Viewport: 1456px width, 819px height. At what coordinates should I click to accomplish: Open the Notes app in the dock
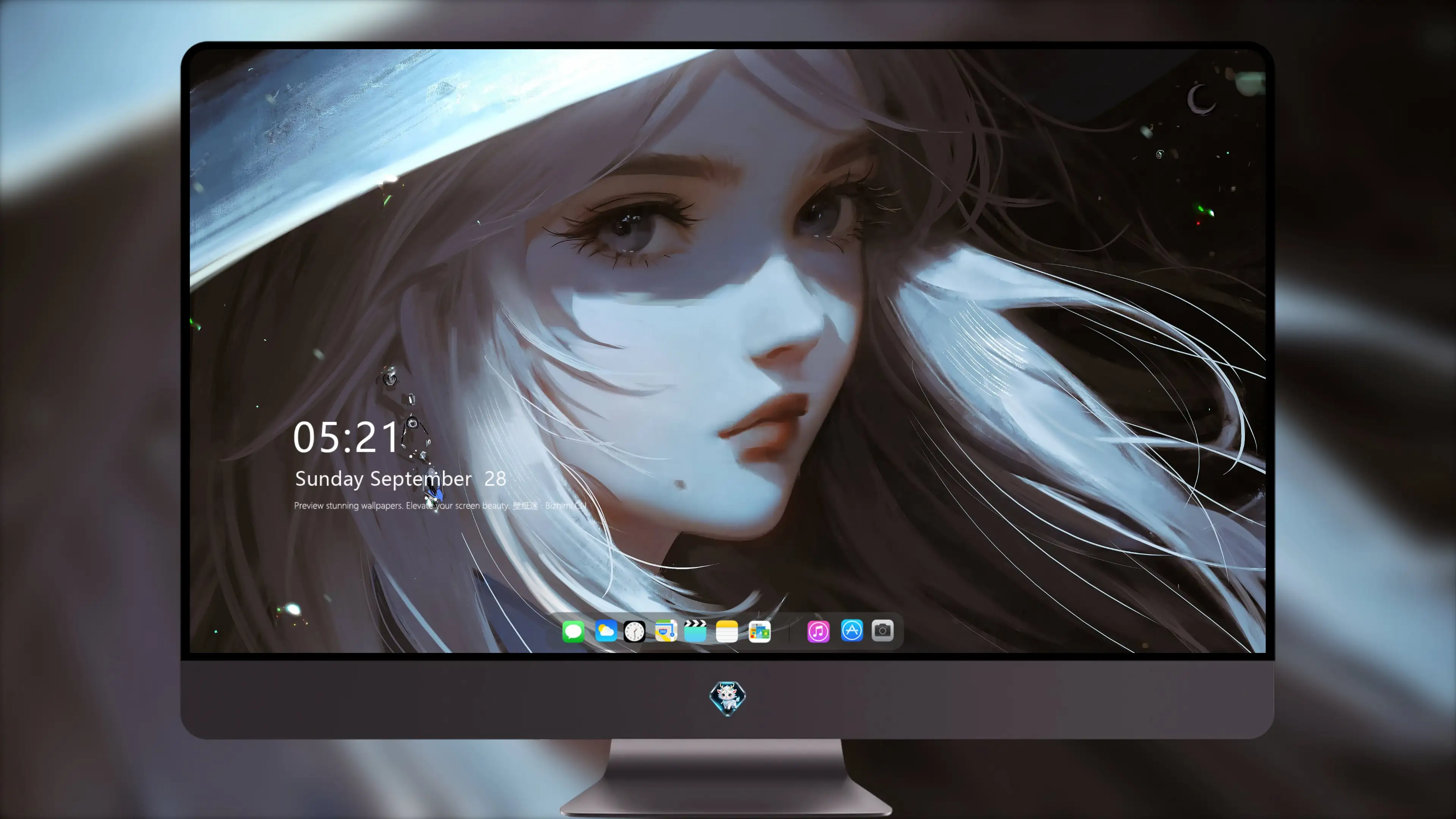pyautogui.click(x=727, y=631)
